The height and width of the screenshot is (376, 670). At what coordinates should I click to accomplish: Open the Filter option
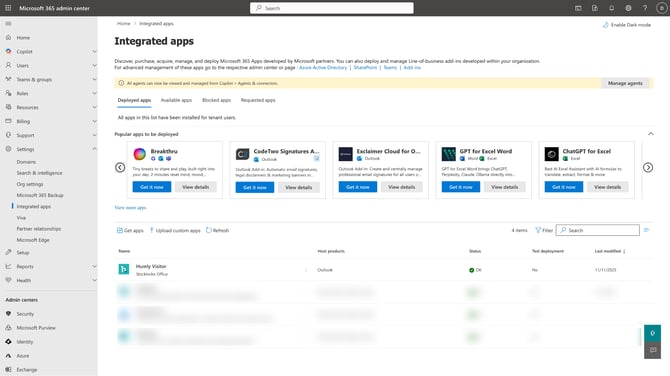(x=544, y=230)
